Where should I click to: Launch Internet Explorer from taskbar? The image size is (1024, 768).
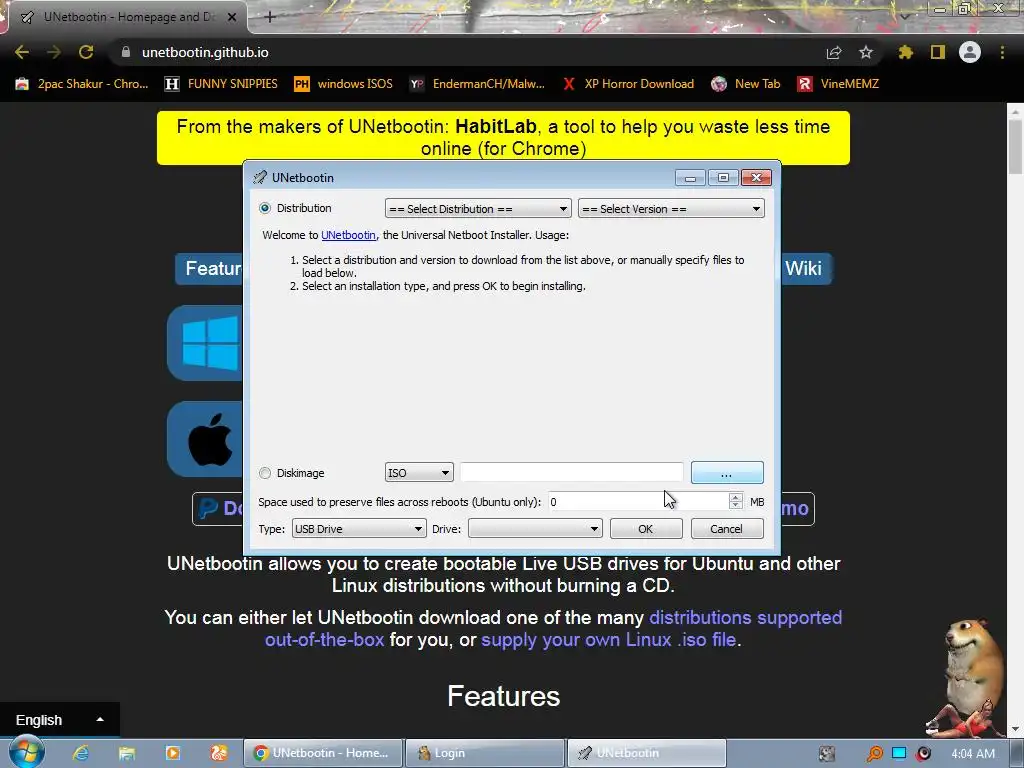(x=81, y=753)
